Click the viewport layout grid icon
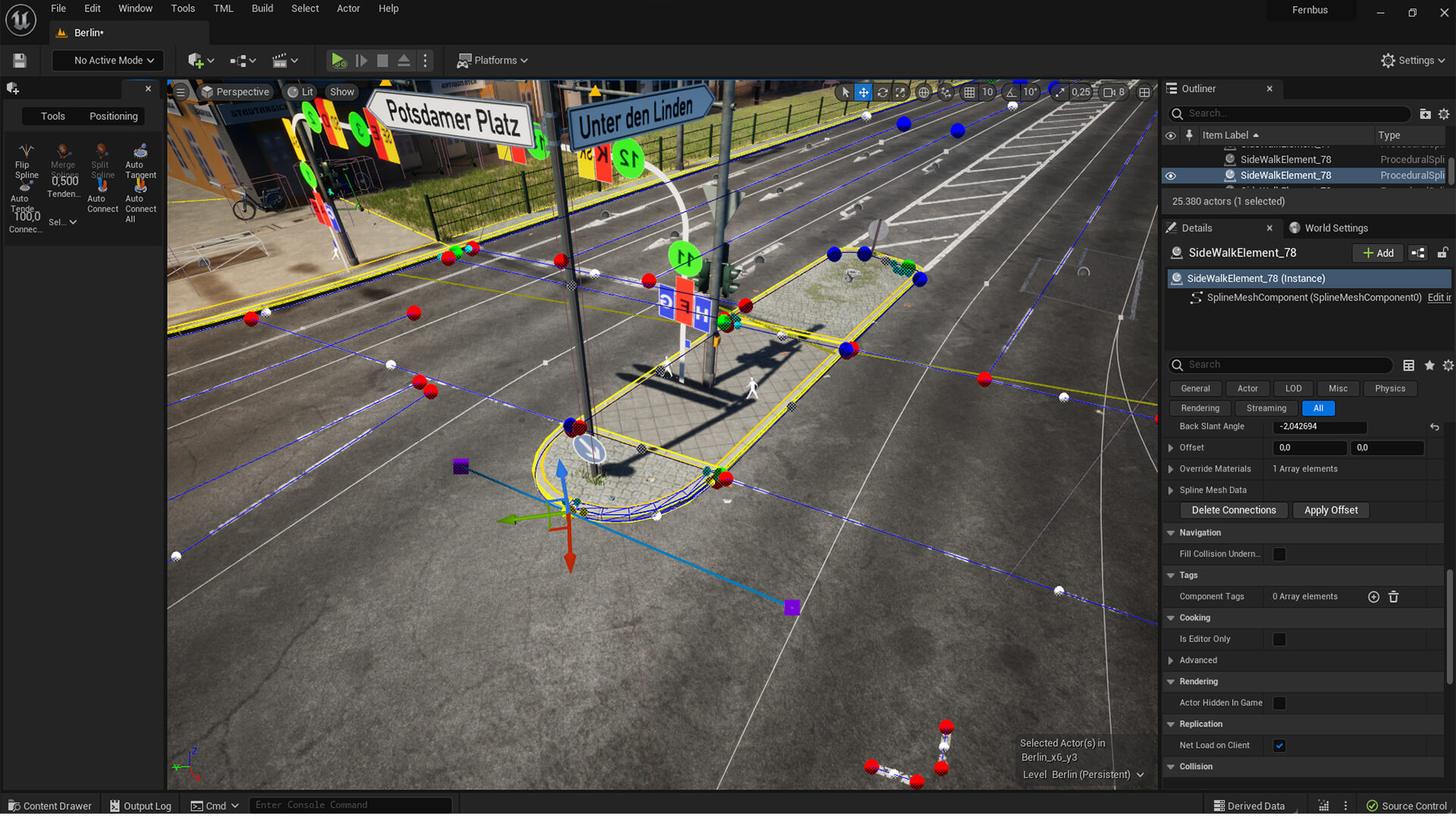Screen dimensions: 1456x819 point(1144,93)
